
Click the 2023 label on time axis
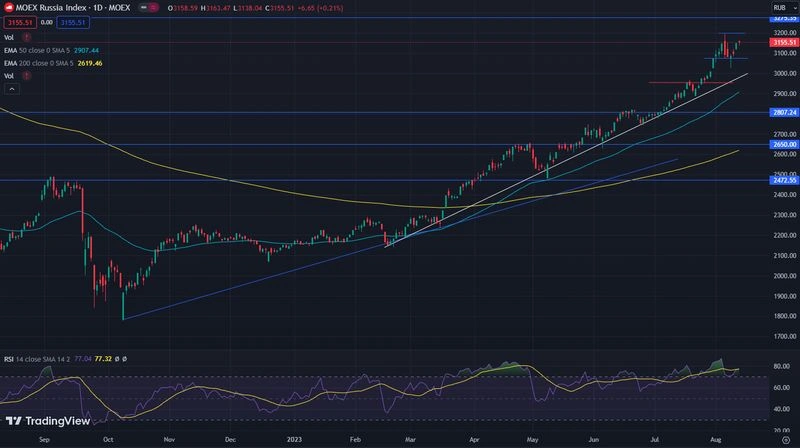pyautogui.click(x=294, y=440)
